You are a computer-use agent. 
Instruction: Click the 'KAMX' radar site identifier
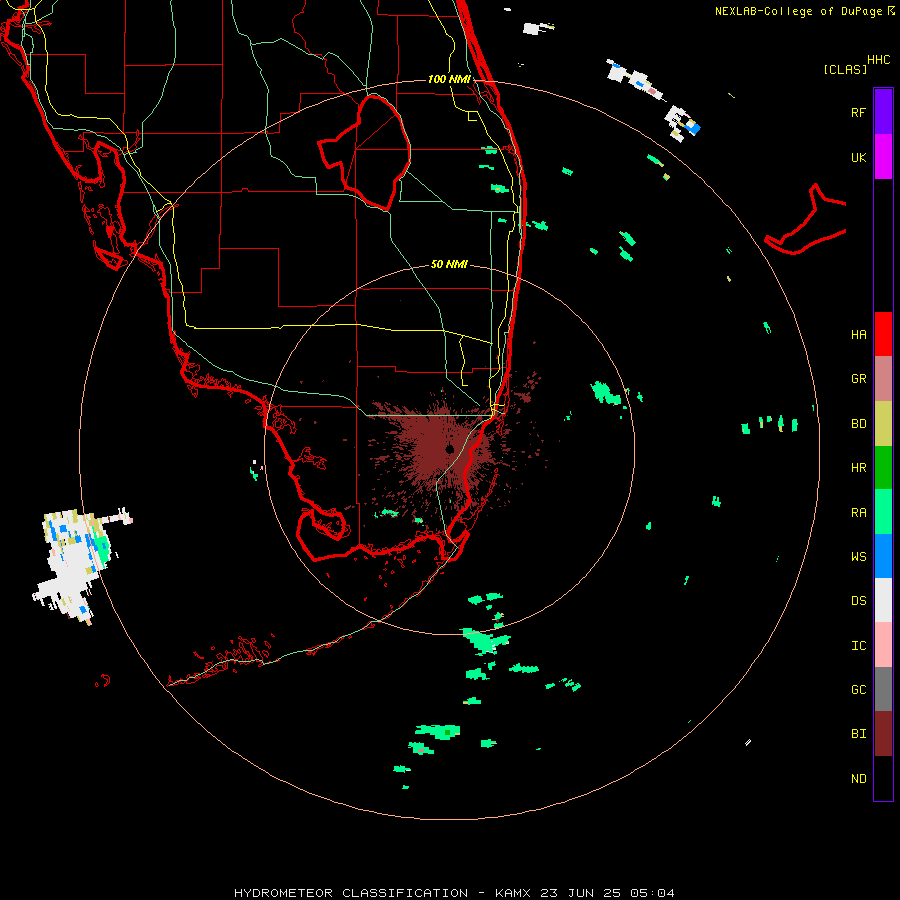click(513, 893)
